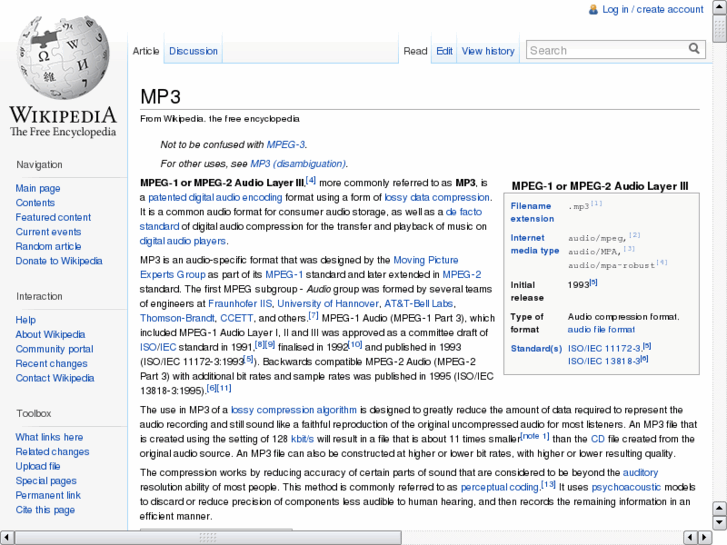Follow the CCETT link

click(236, 318)
